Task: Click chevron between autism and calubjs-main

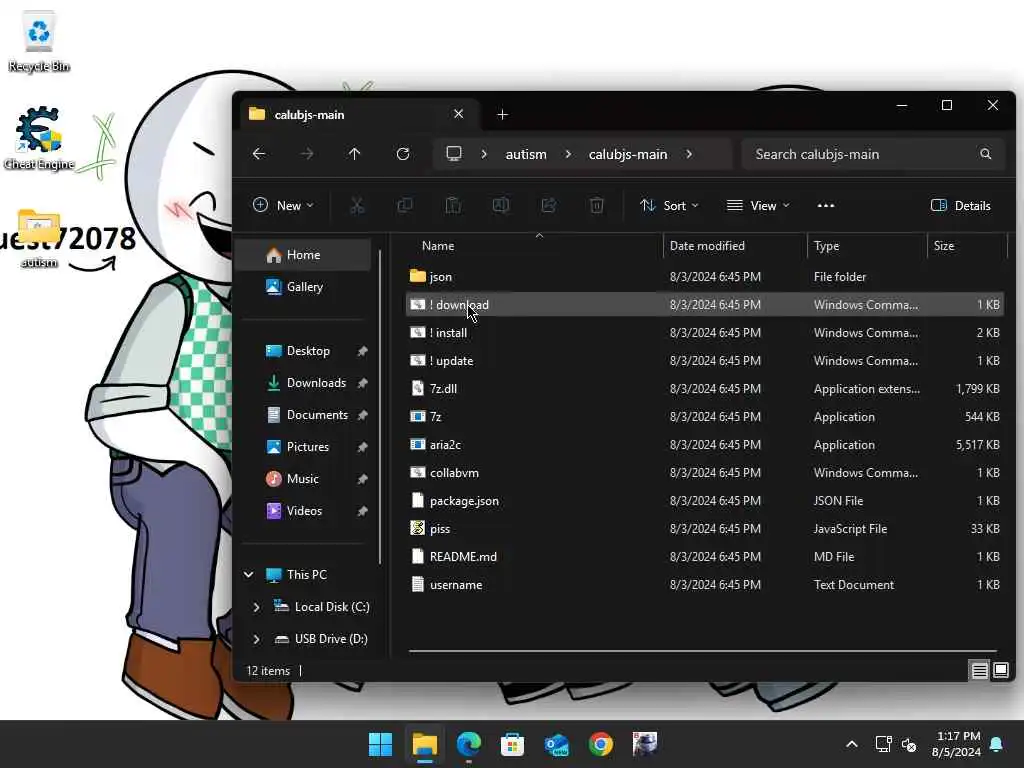Action: (x=568, y=154)
